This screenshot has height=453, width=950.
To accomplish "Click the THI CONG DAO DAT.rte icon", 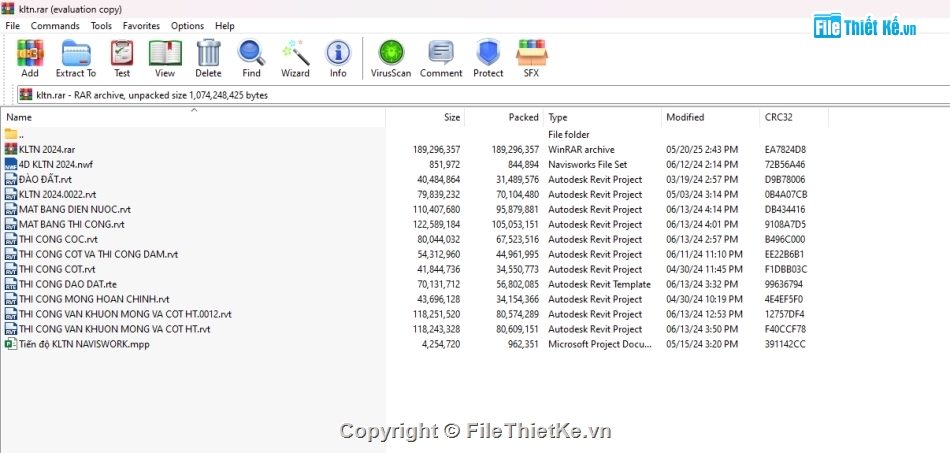I will (11, 284).
